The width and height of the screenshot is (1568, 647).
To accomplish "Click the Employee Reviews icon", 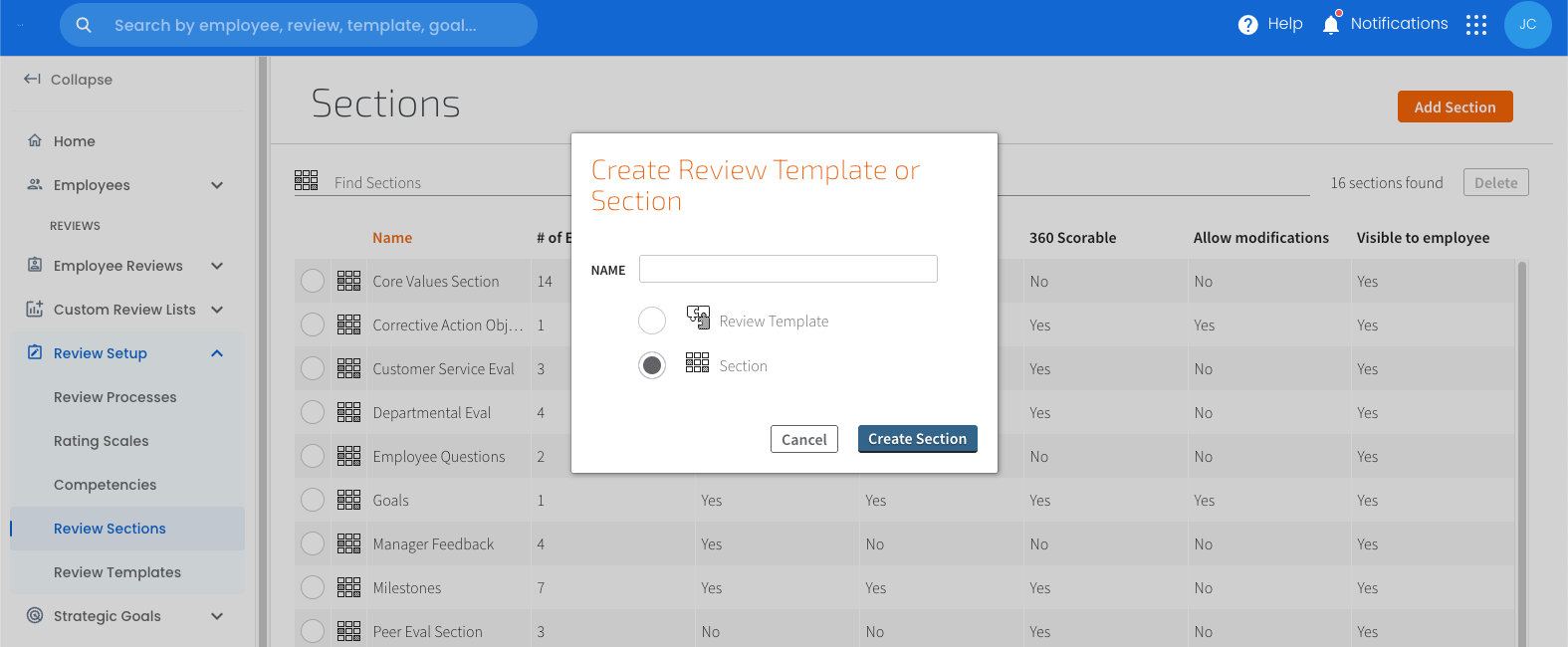I will 35,265.
